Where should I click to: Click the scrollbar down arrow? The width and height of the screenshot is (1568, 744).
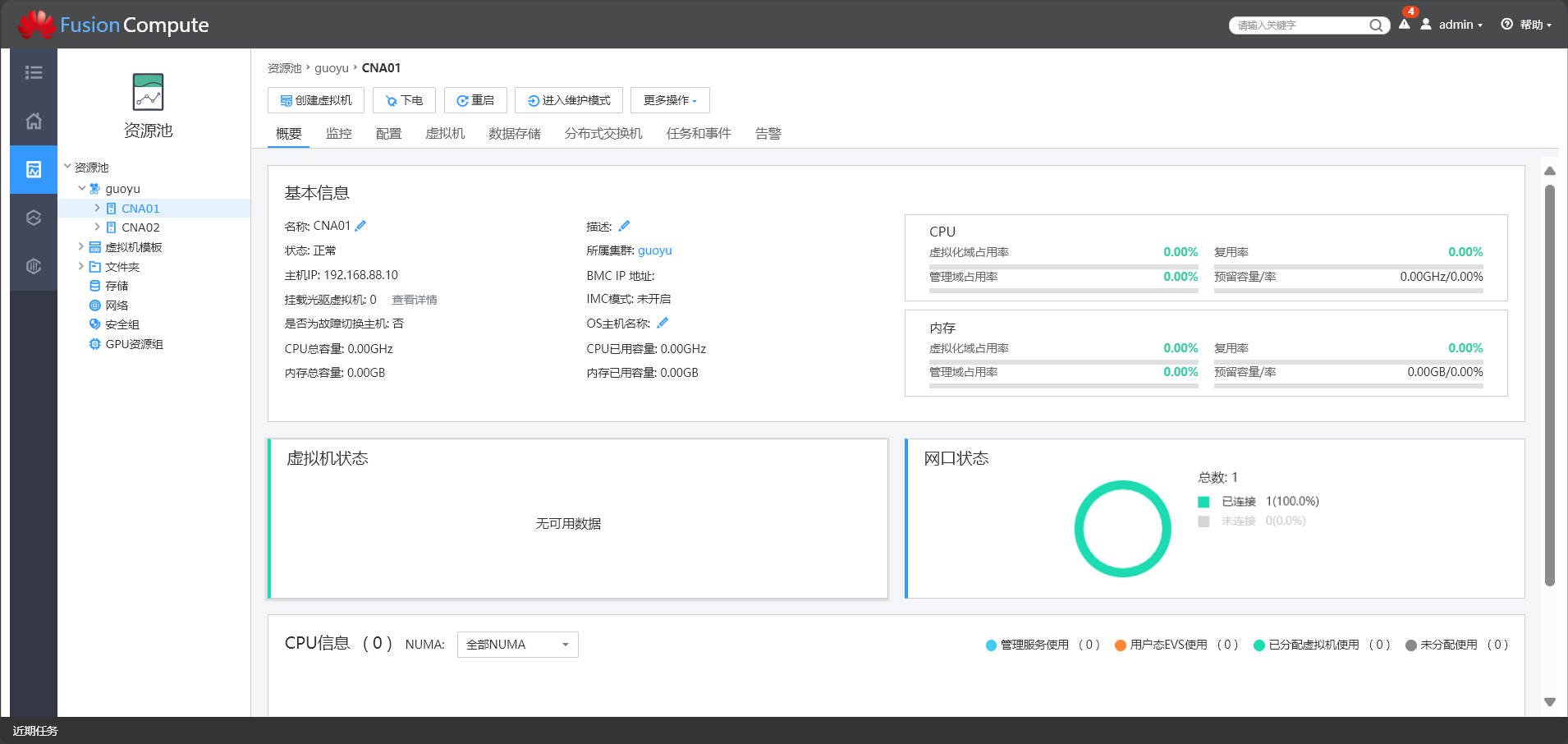click(x=1550, y=702)
